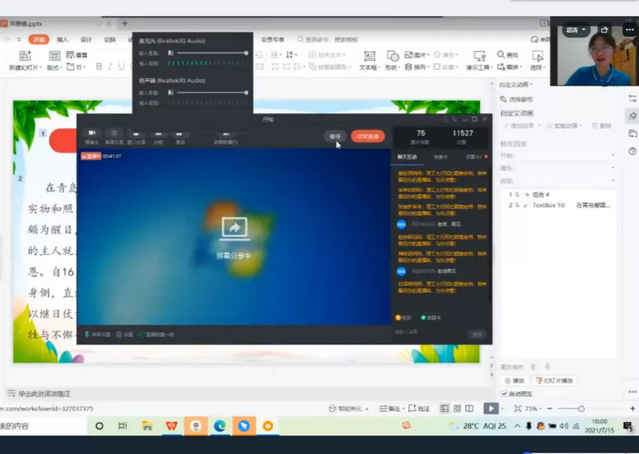The image size is (639, 454).
Task: Start slideshow from status bar play icon
Action: tap(491, 408)
